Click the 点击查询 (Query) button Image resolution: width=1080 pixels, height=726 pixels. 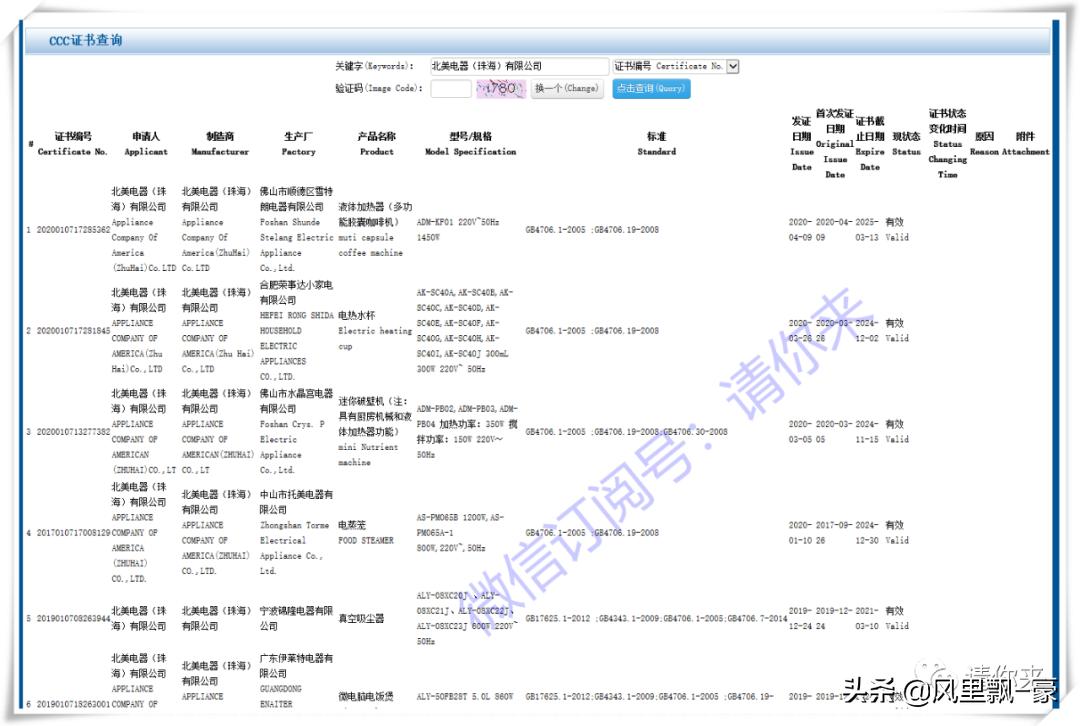pos(651,88)
